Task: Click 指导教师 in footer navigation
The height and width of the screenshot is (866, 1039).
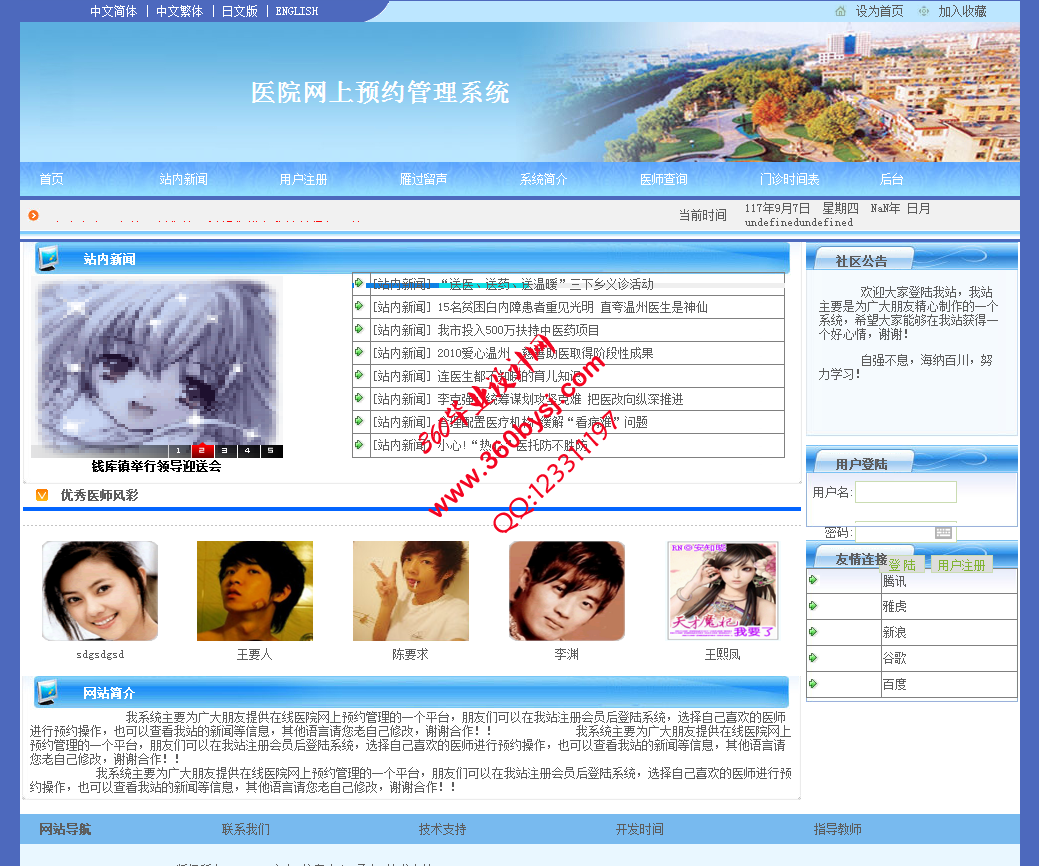Action: [x=838, y=829]
